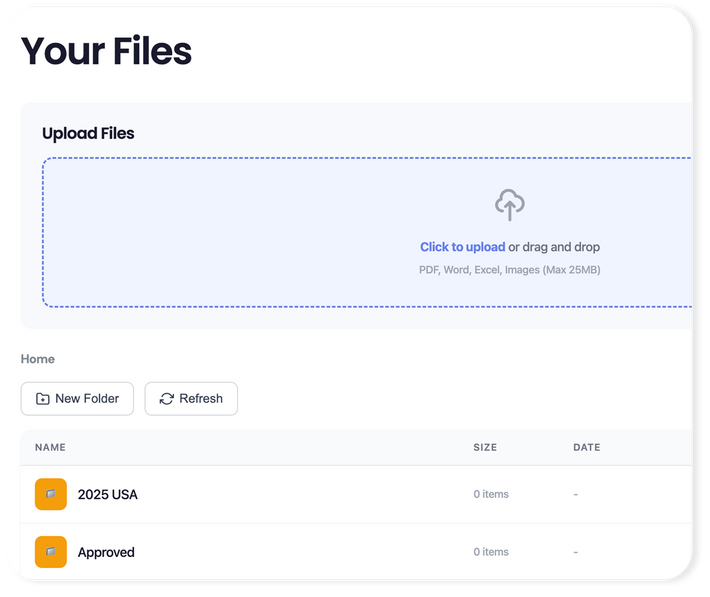The image size is (710, 597).
Task: Click the "0 items" size of Approved
Action: [x=491, y=552]
